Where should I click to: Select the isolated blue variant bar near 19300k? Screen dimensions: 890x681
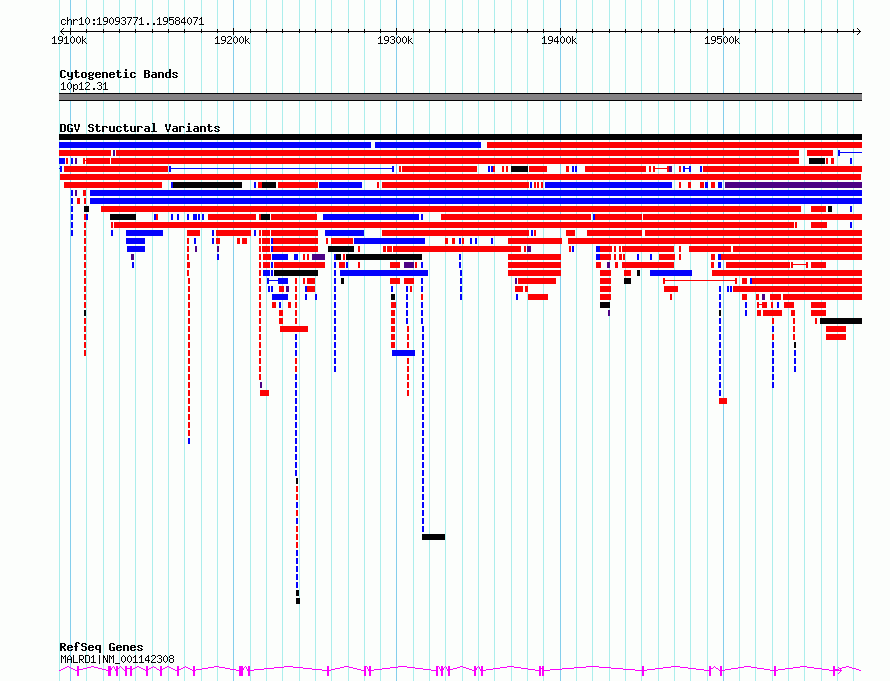[404, 353]
